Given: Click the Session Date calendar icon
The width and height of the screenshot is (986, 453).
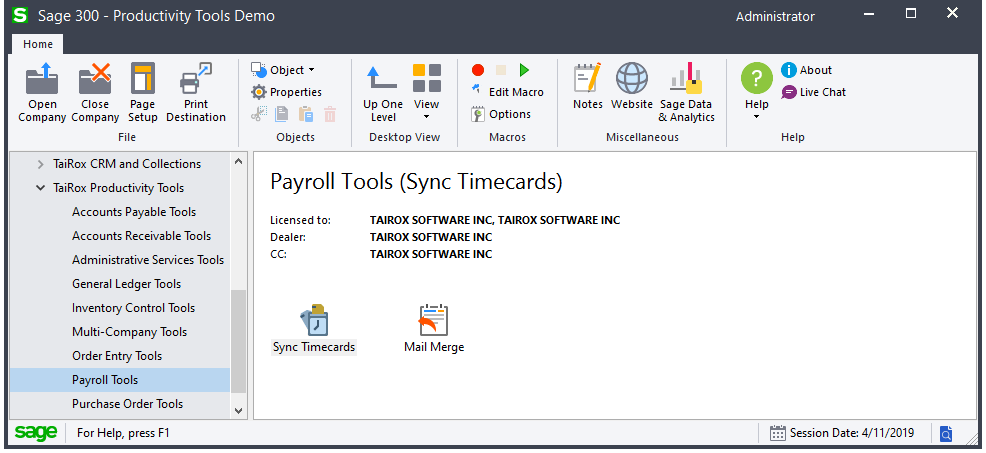Looking at the screenshot, I should (x=778, y=433).
